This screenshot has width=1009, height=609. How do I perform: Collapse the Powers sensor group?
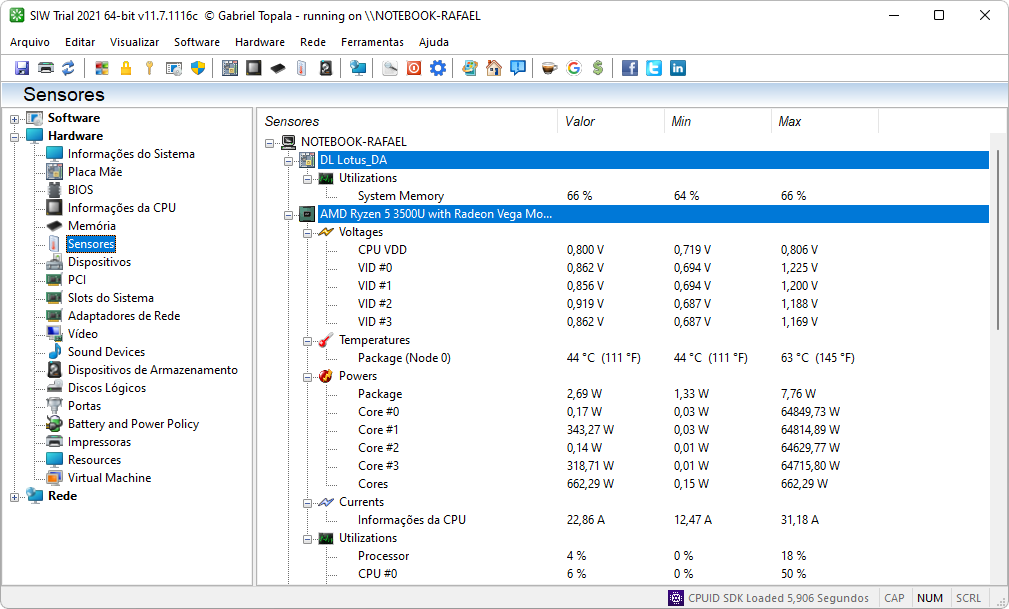point(308,376)
